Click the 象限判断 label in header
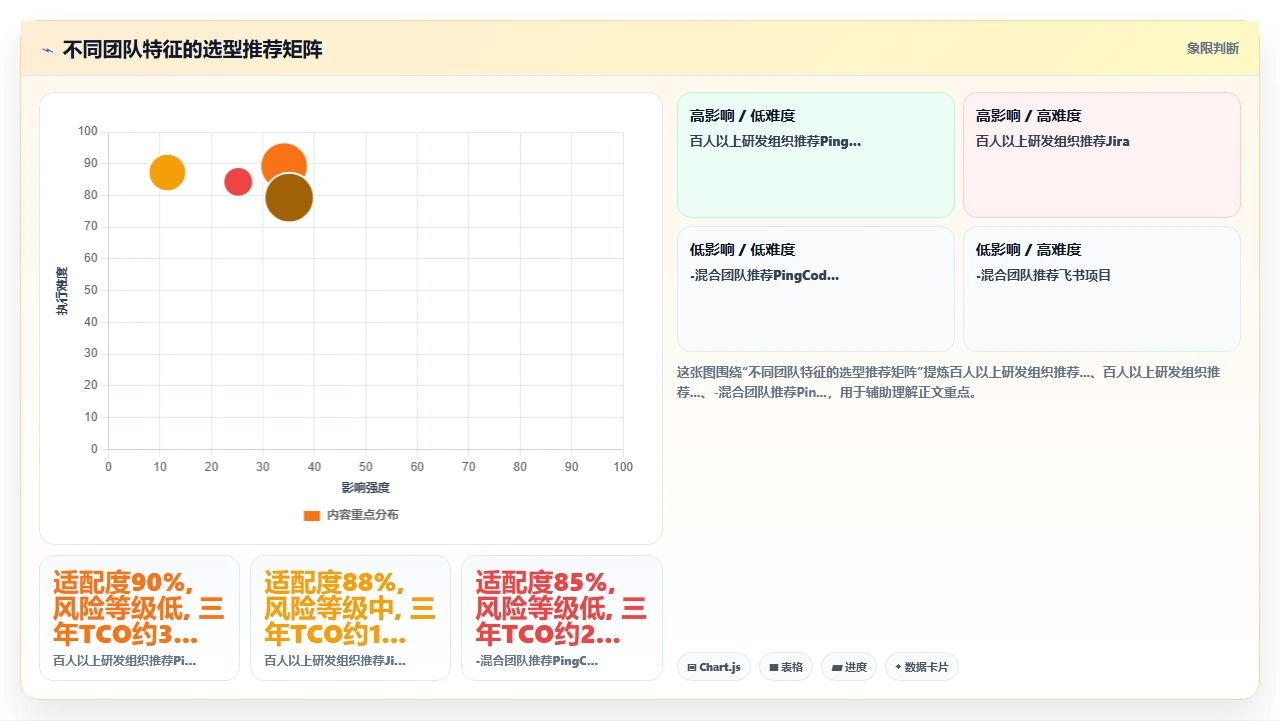1280x721 pixels. tap(1212, 48)
